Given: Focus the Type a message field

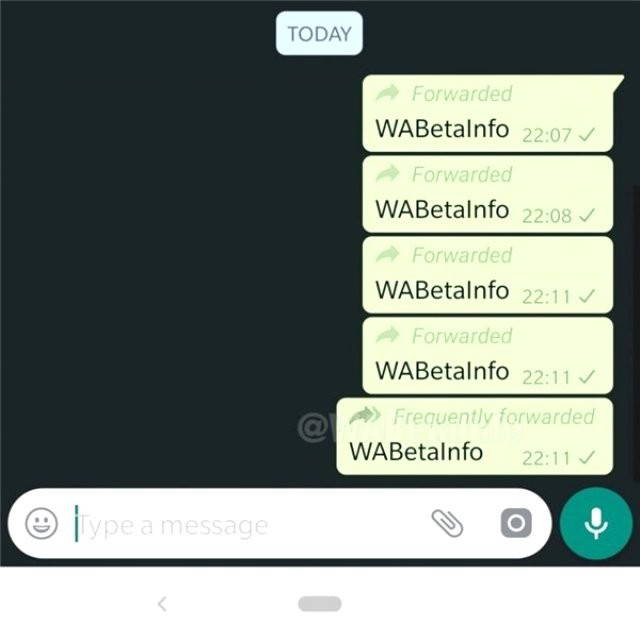Looking at the screenshot, I should [x=245, y=525].
